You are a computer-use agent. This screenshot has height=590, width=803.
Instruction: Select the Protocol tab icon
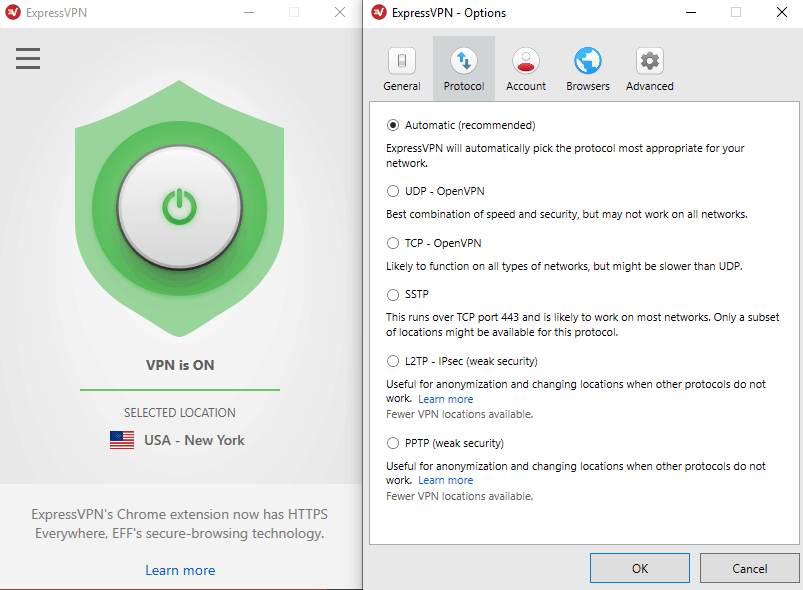(463, 61)
